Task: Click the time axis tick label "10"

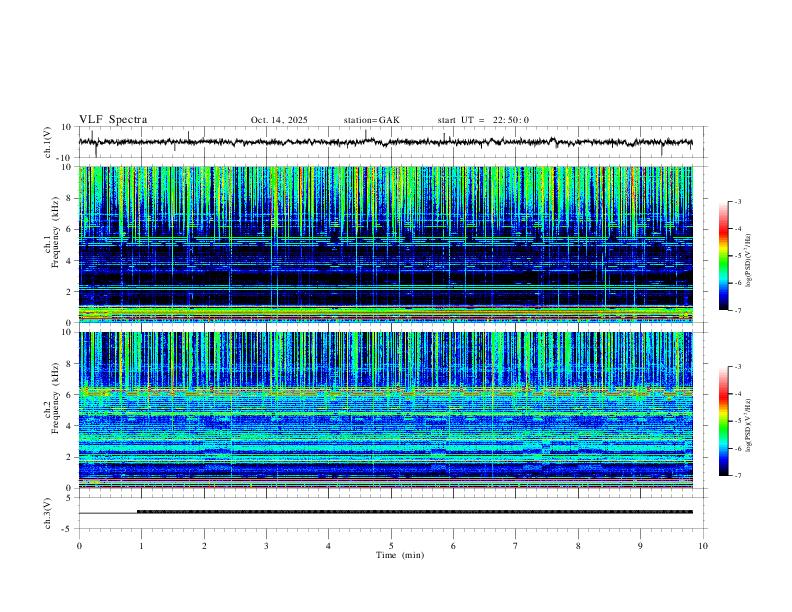Action: point(703,546)
